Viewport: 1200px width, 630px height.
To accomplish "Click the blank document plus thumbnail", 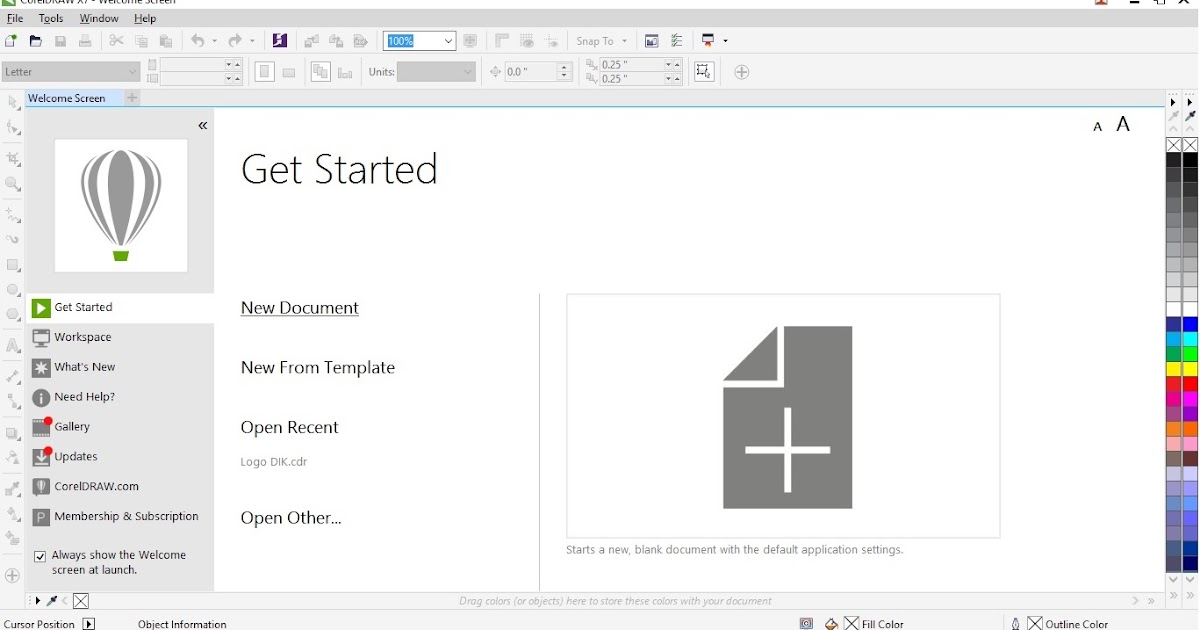I will 783,416.
